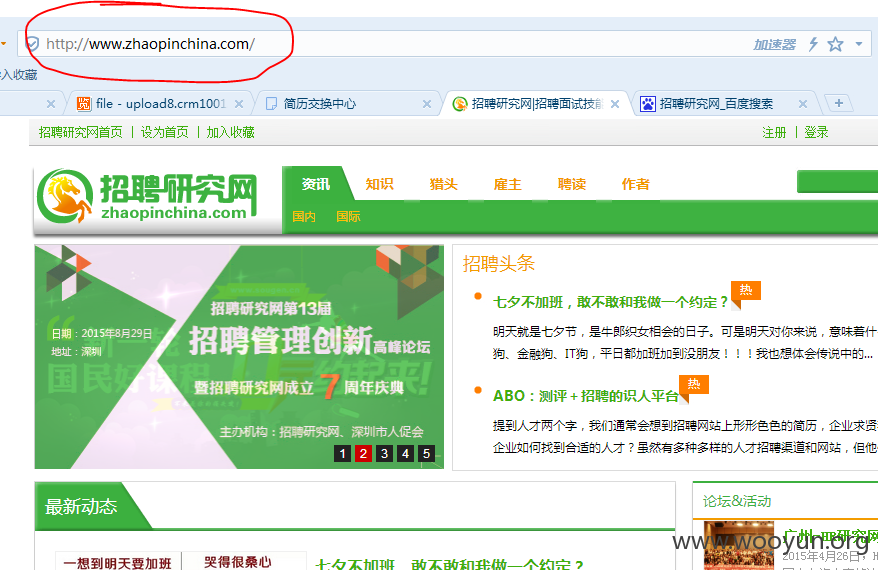The width and height of the screenshot is (878, 570).
Task: Show banner slide 5
Action: (426, 453)
